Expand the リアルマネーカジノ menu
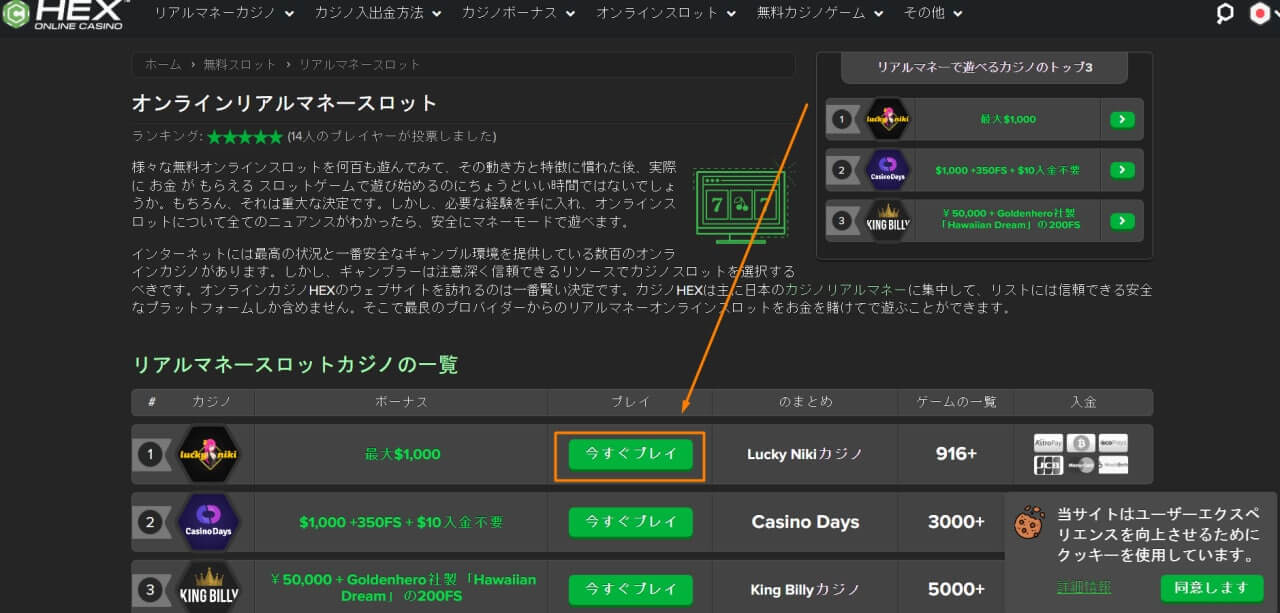Image resolution: width=1280 pixels, height=613 pixels. 224,14
